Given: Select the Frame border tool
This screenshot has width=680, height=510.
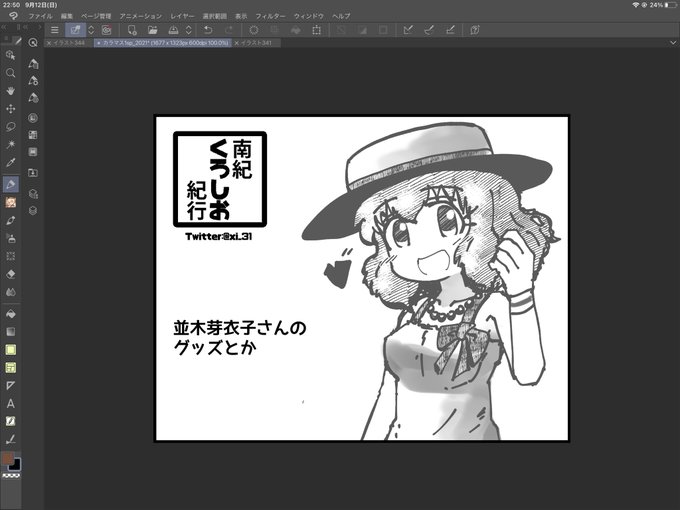Looking at the screenshot, I should coord(10,367).
